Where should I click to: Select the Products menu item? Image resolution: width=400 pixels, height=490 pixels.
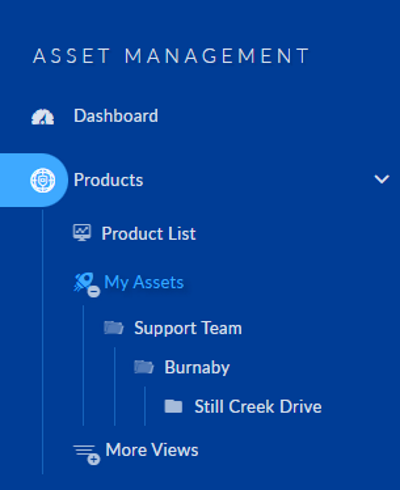click(108, 180)
